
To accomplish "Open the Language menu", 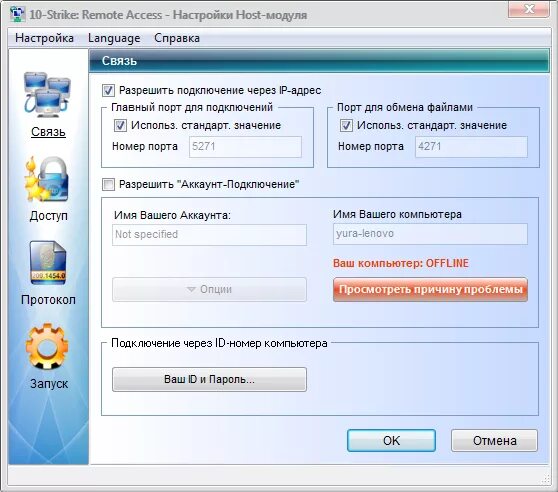I will pos(114,38).
